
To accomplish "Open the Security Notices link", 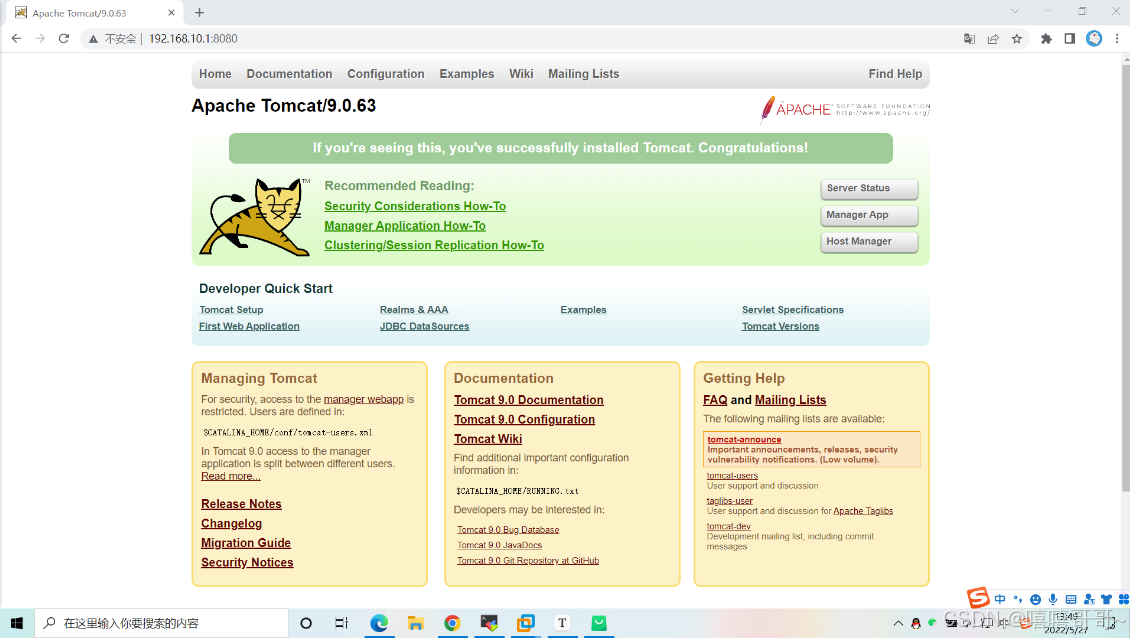I will click(x=247, y=563).
